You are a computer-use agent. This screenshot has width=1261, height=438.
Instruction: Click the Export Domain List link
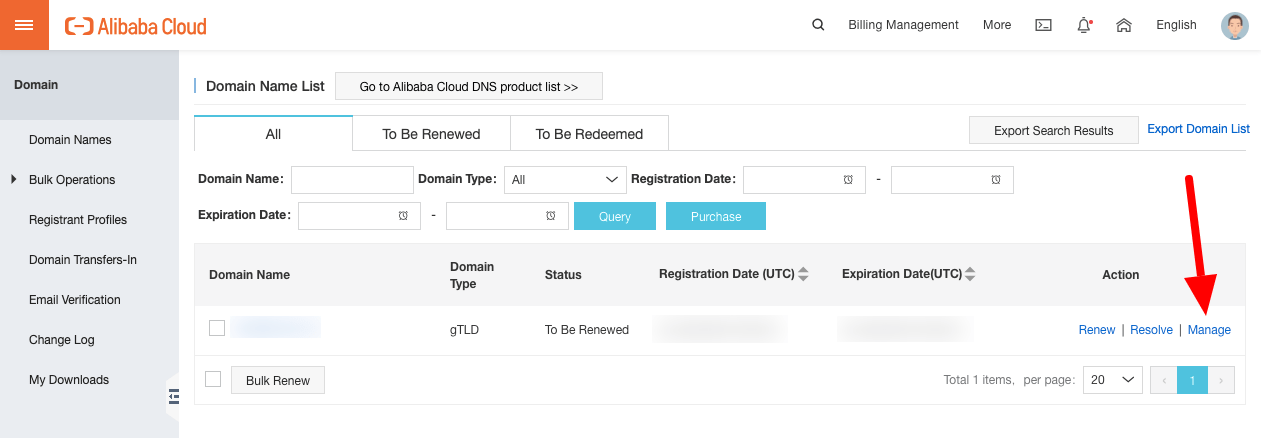point(1198,129)
